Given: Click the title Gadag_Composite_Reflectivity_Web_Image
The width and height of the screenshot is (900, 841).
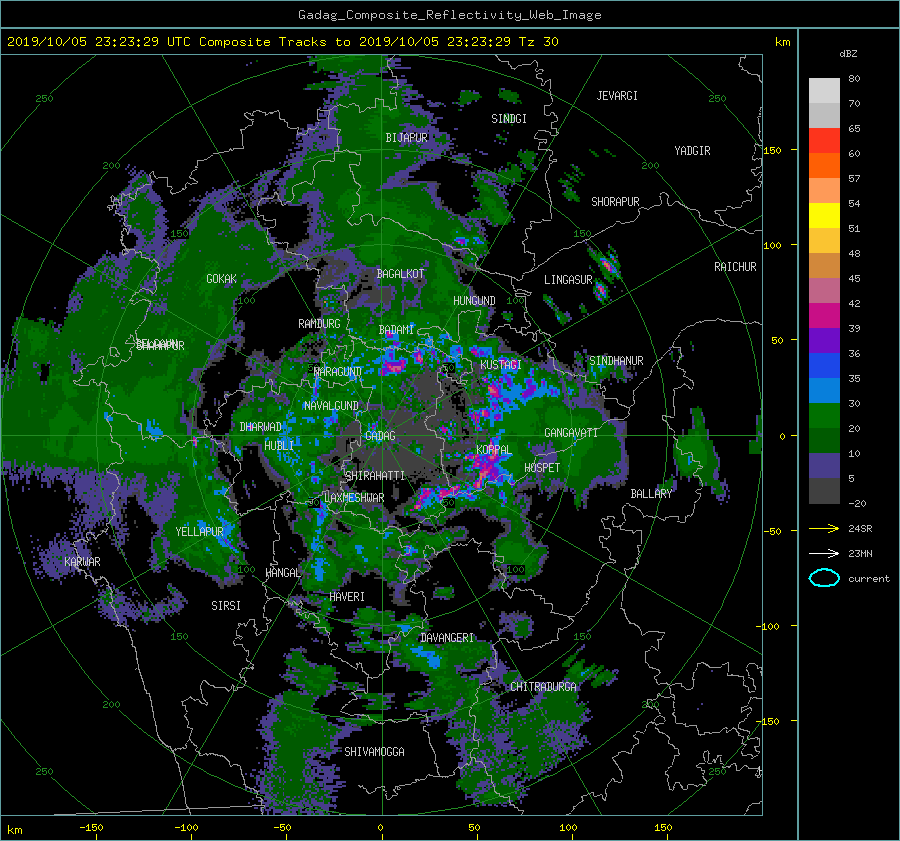Looking at the screenshot, I should (x=449, y=15).
